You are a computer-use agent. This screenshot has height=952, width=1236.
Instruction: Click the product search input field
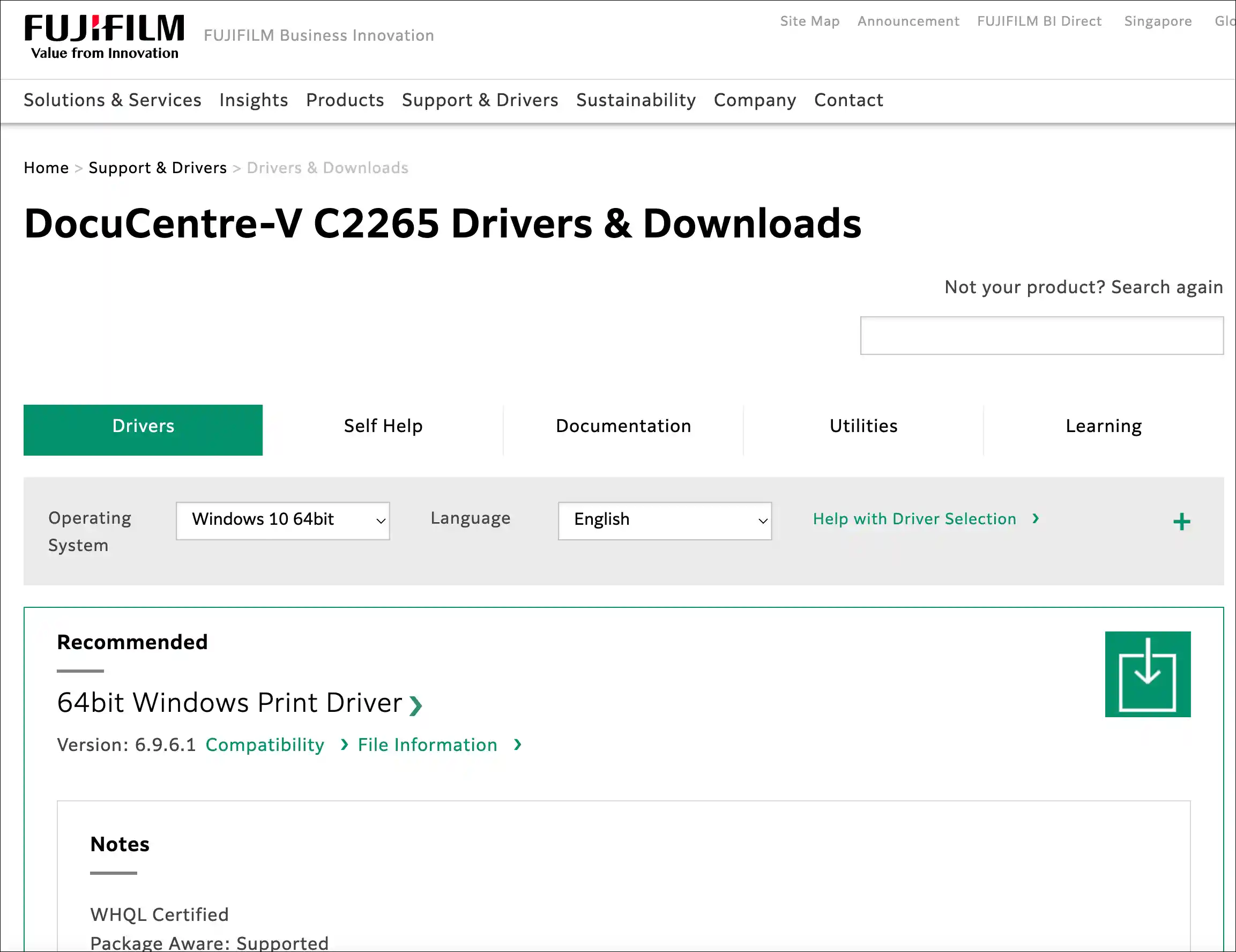point(1041,335)
